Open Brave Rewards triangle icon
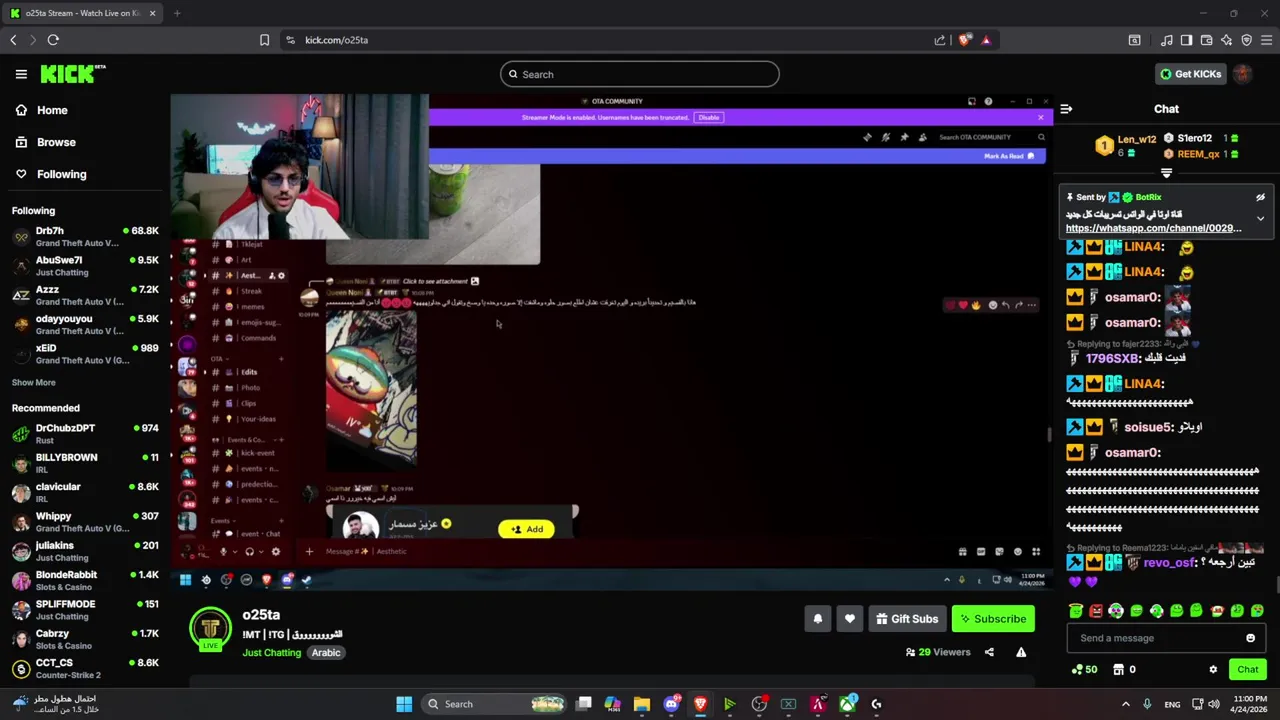Image resolution: width=1280 pixels, height=720 pixels. (x=986, y=40)
